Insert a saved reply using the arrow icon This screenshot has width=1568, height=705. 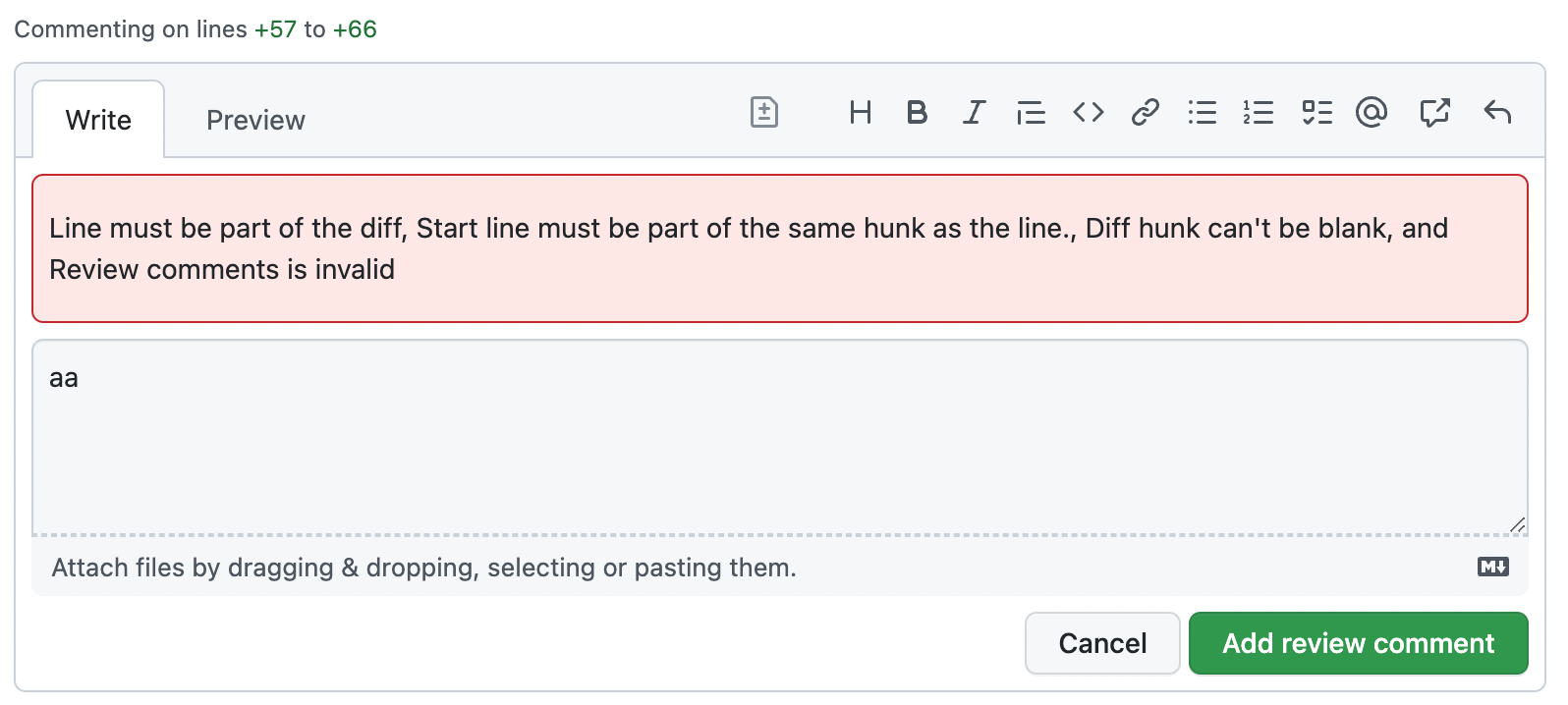pyautogui.click(x=1497, y=113)
